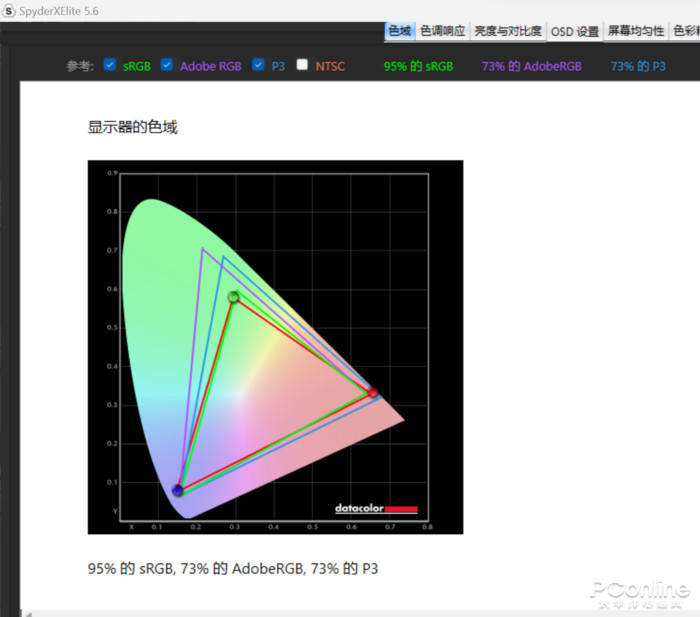Click the Adobe RGB label next to its checkbox

point(211,67)
